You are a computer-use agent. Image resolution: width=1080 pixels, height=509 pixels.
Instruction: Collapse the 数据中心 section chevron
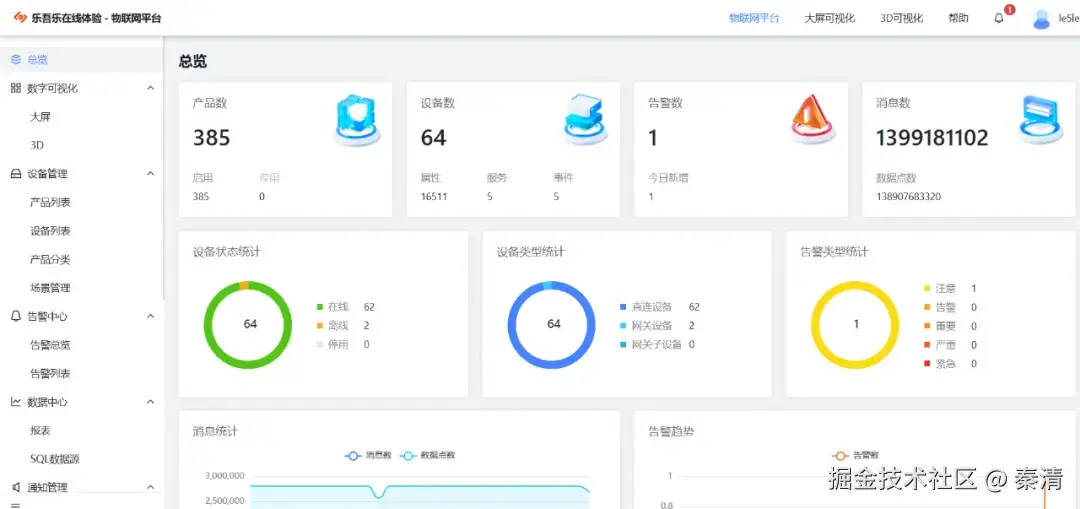(x=151, y=402)
